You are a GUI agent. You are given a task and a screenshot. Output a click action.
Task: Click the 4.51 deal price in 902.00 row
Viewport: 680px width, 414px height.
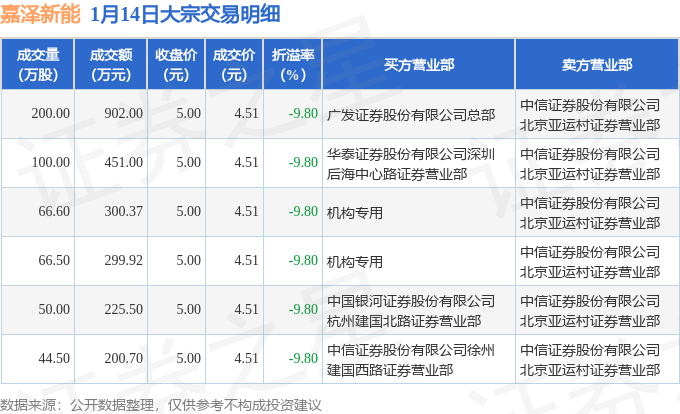tap(246, 114)
